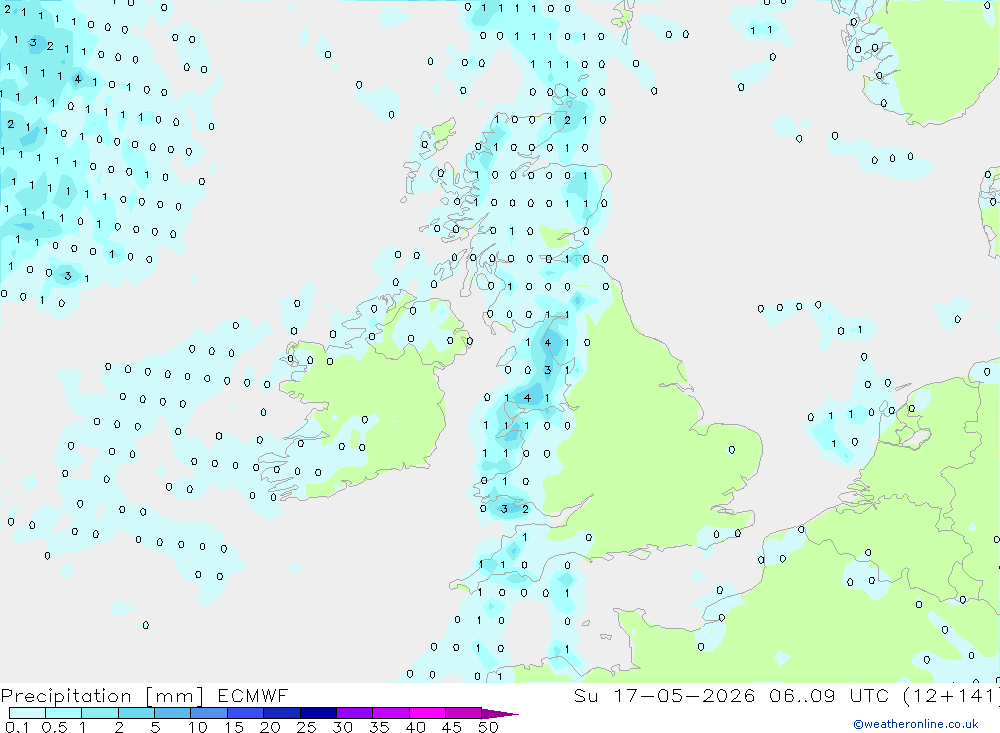Click the 0.5–1 mm legend swatch

coord(63,713)
